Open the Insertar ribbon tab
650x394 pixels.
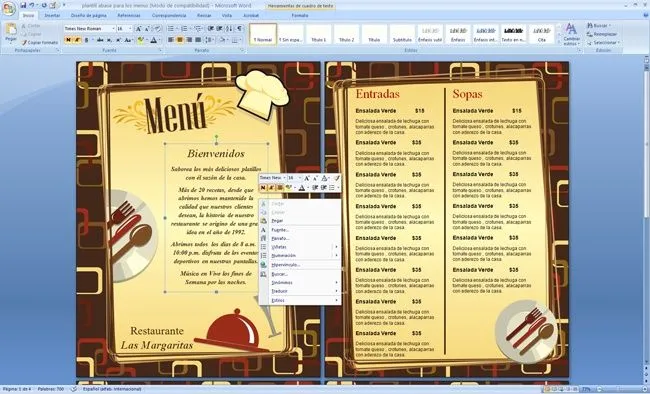tap(52, 15)
